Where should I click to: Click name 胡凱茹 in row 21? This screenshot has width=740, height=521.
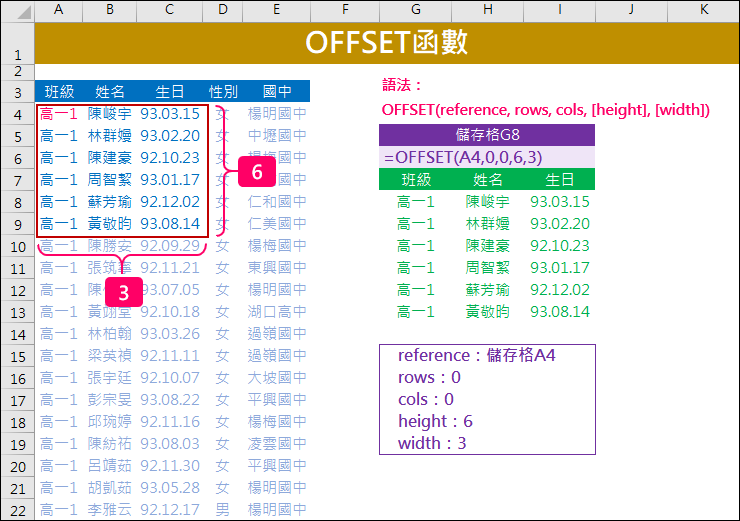pyautogui.click(x=109, y=488)
